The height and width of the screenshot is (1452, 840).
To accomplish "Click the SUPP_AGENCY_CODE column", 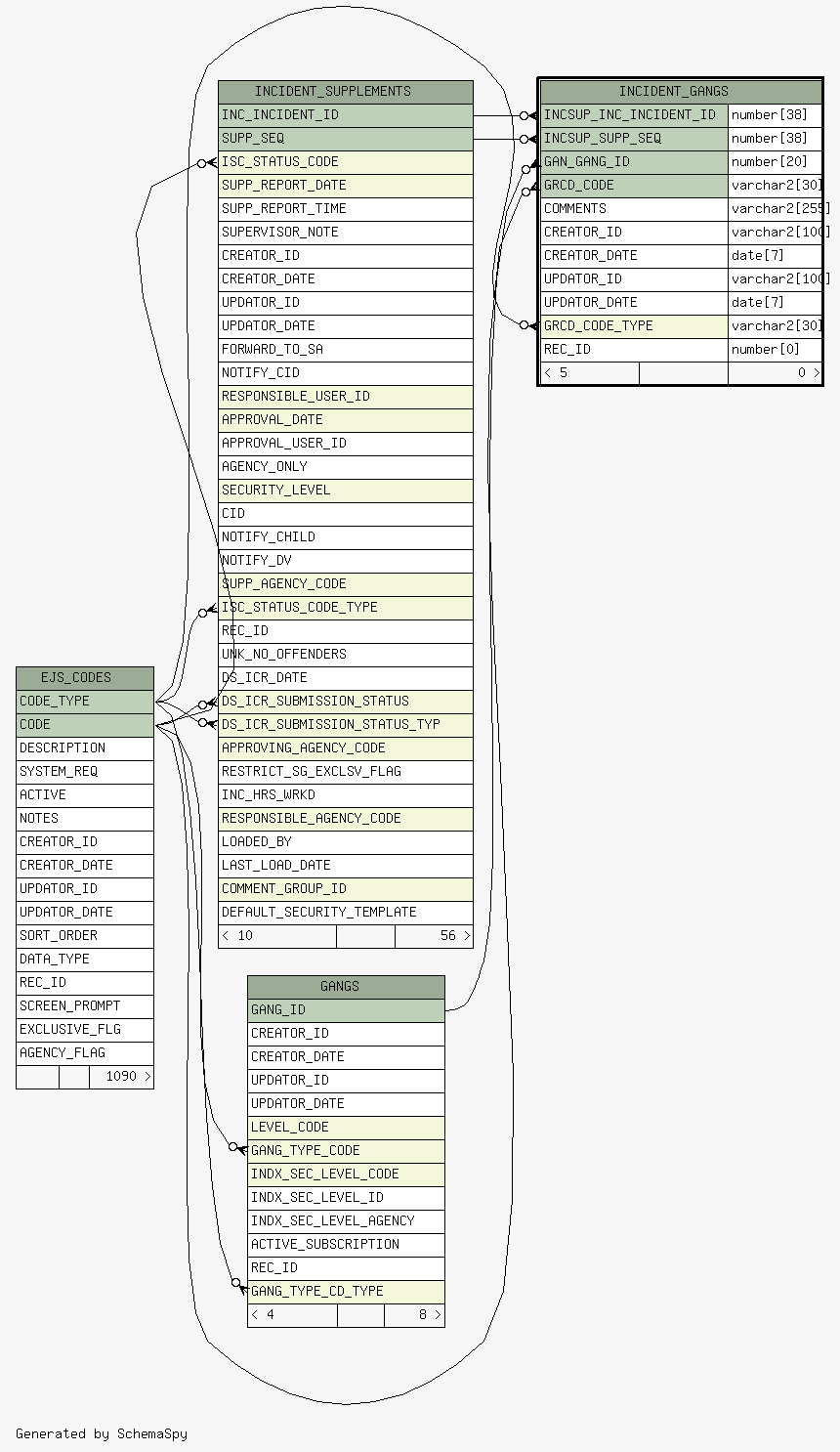I will tap(346, 584).
